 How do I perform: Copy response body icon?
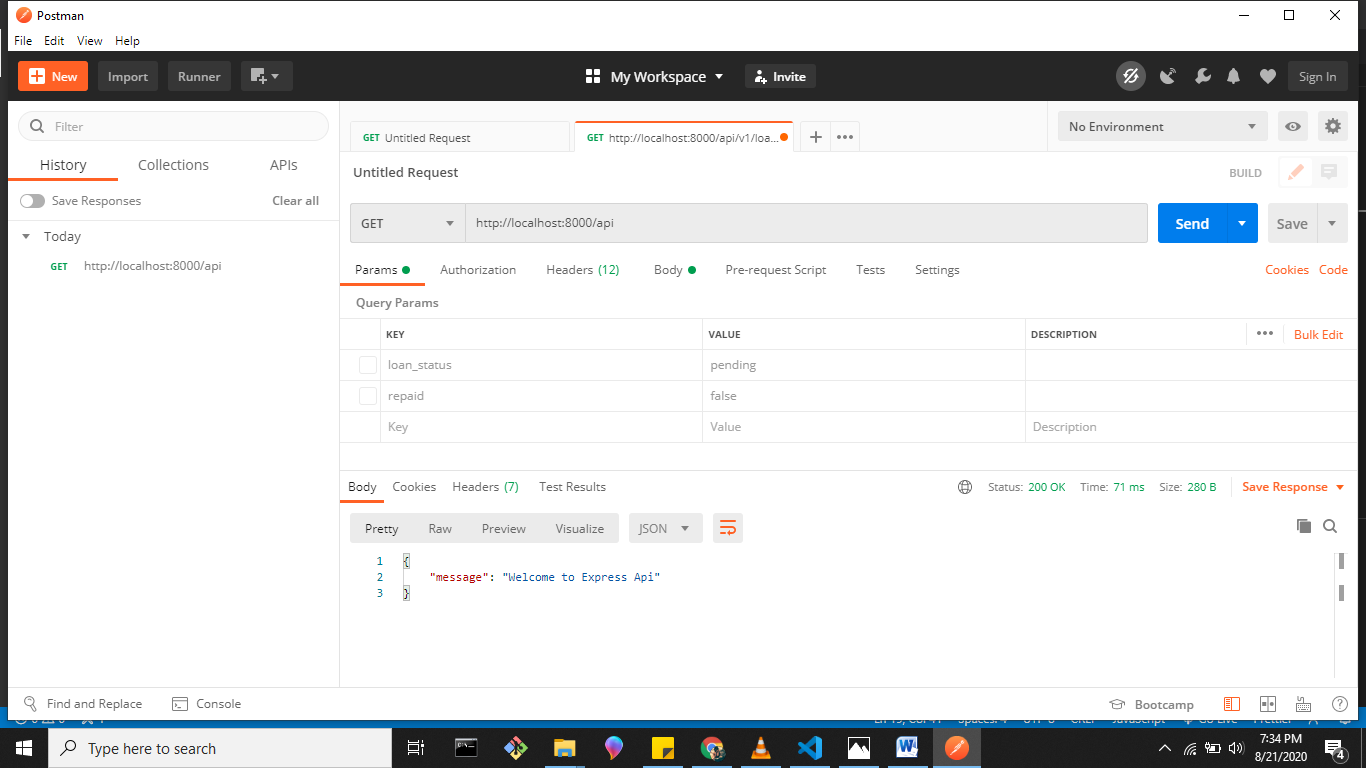(1304, 526)
